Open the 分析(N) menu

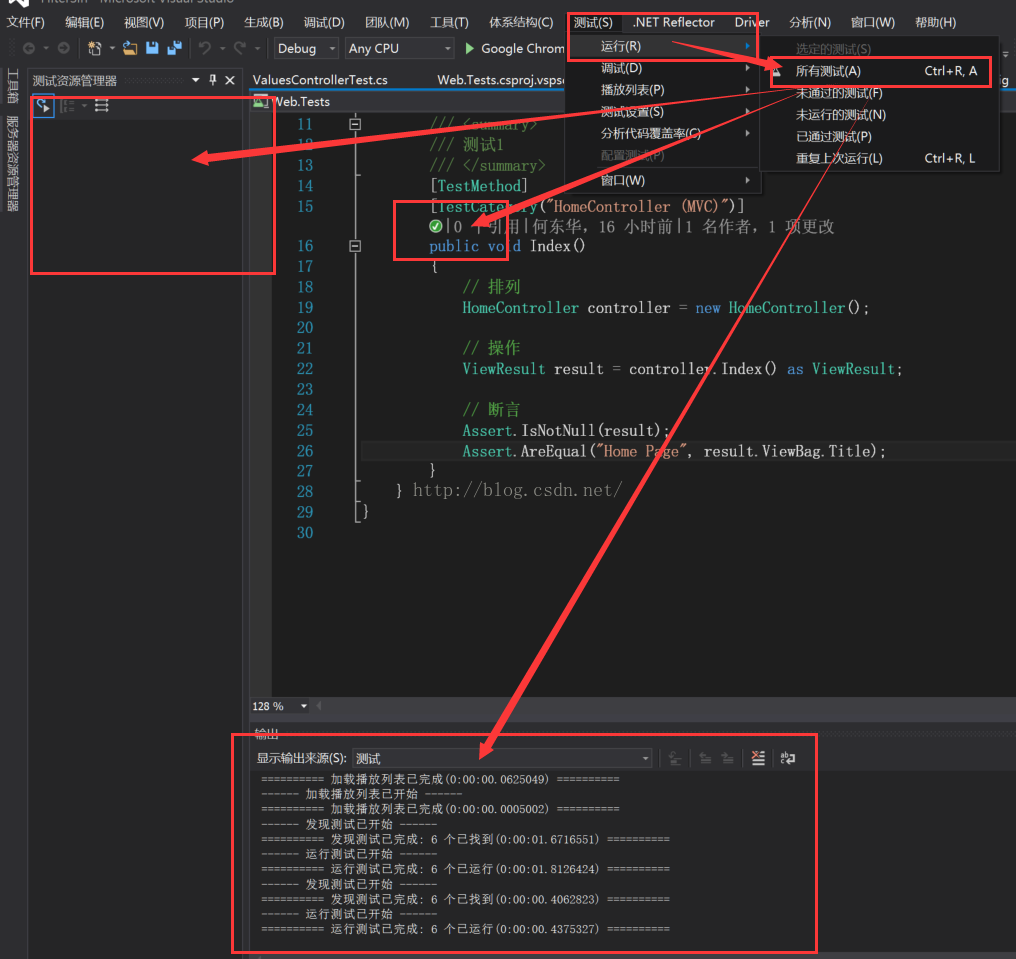(810, 22)
